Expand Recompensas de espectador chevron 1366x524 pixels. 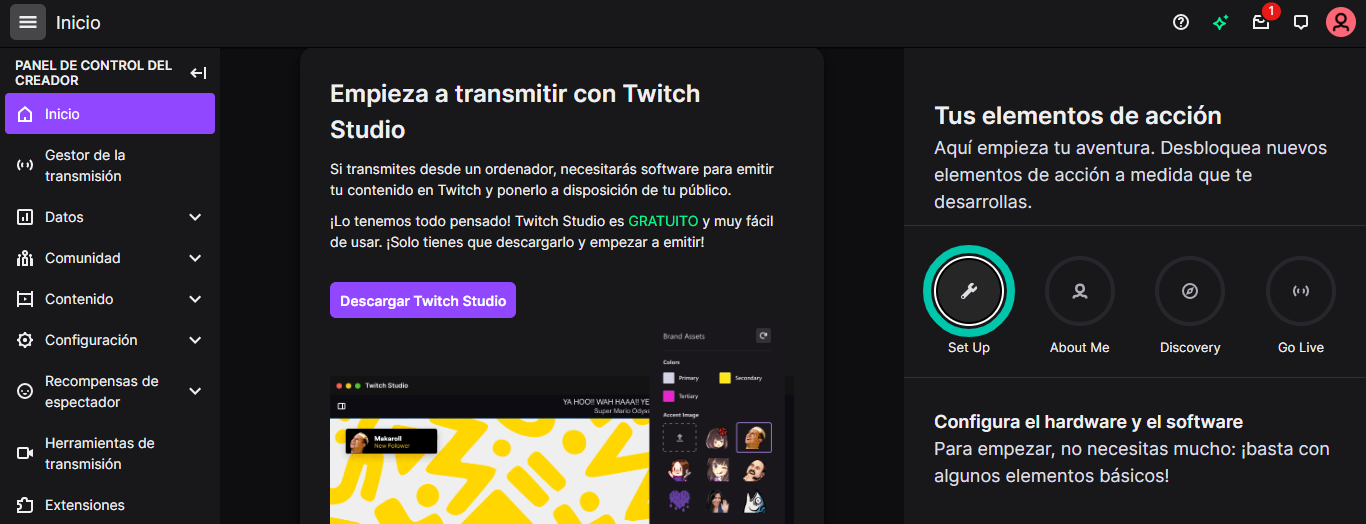(195, 391)
